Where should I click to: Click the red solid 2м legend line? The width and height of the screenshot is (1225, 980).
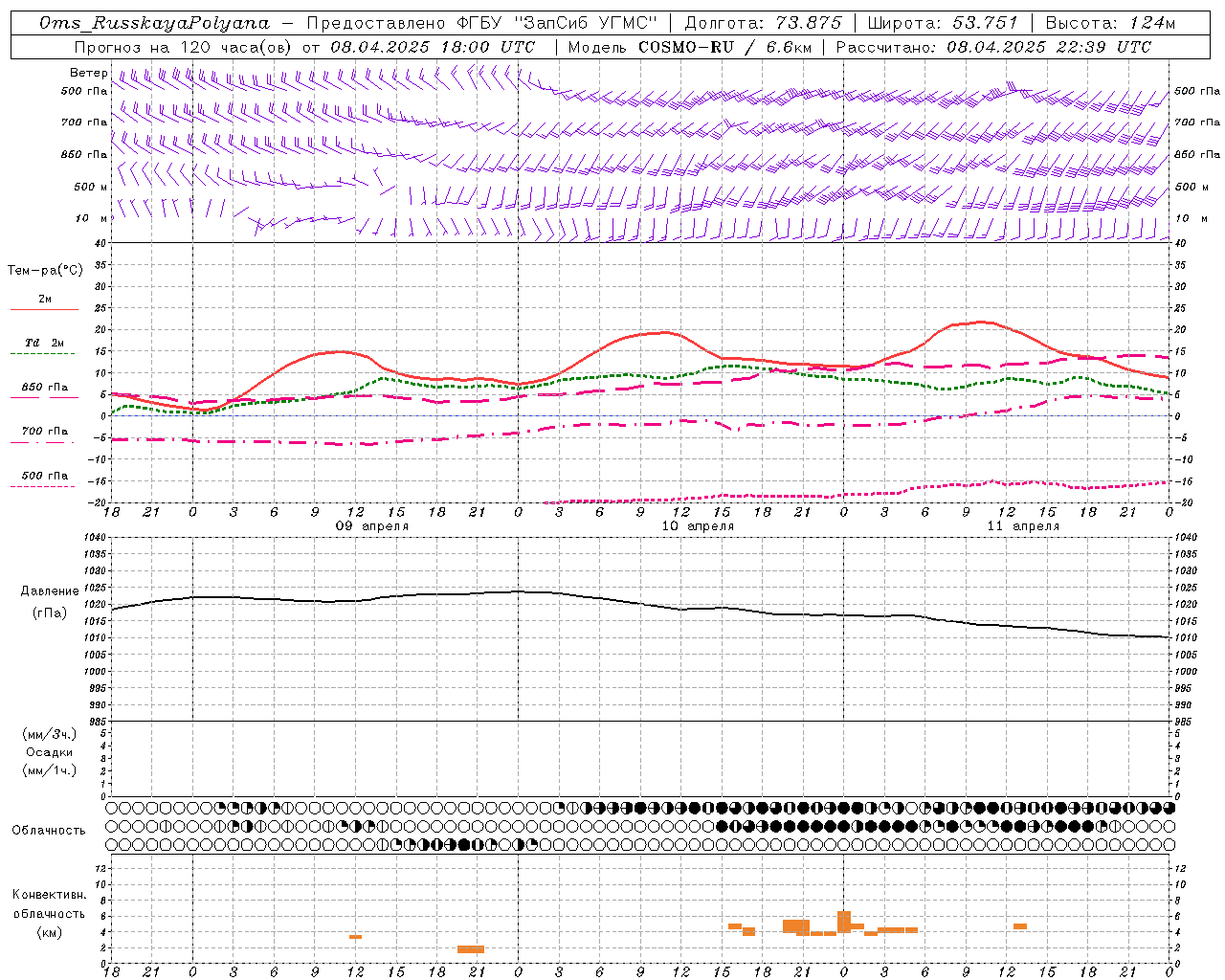[x=44, y=310]
